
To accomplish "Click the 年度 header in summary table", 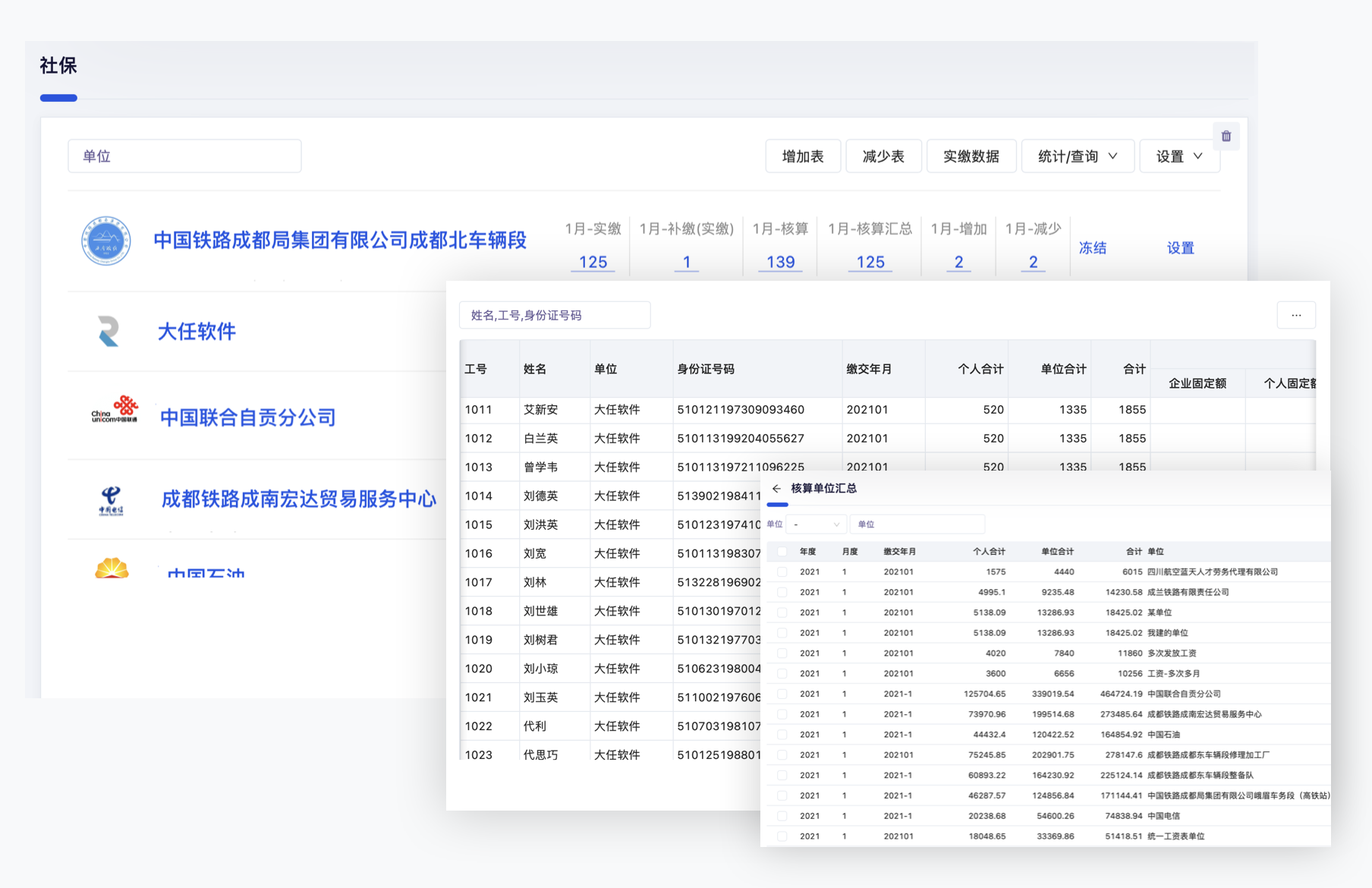I will tap(808, 552).
